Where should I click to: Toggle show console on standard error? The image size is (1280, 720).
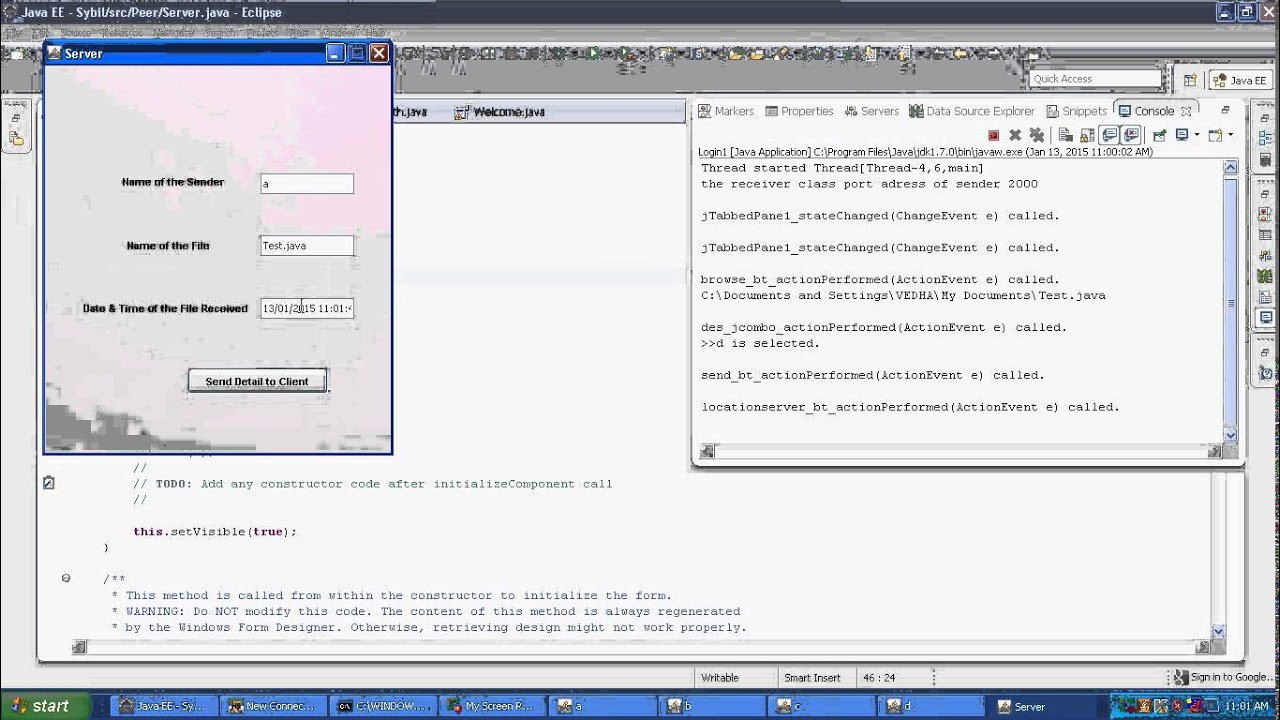1132,135
